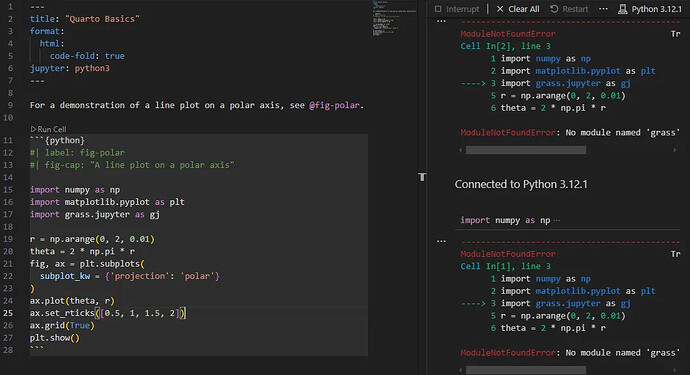Toggle truncation icon on second error output

coord(675,254)
